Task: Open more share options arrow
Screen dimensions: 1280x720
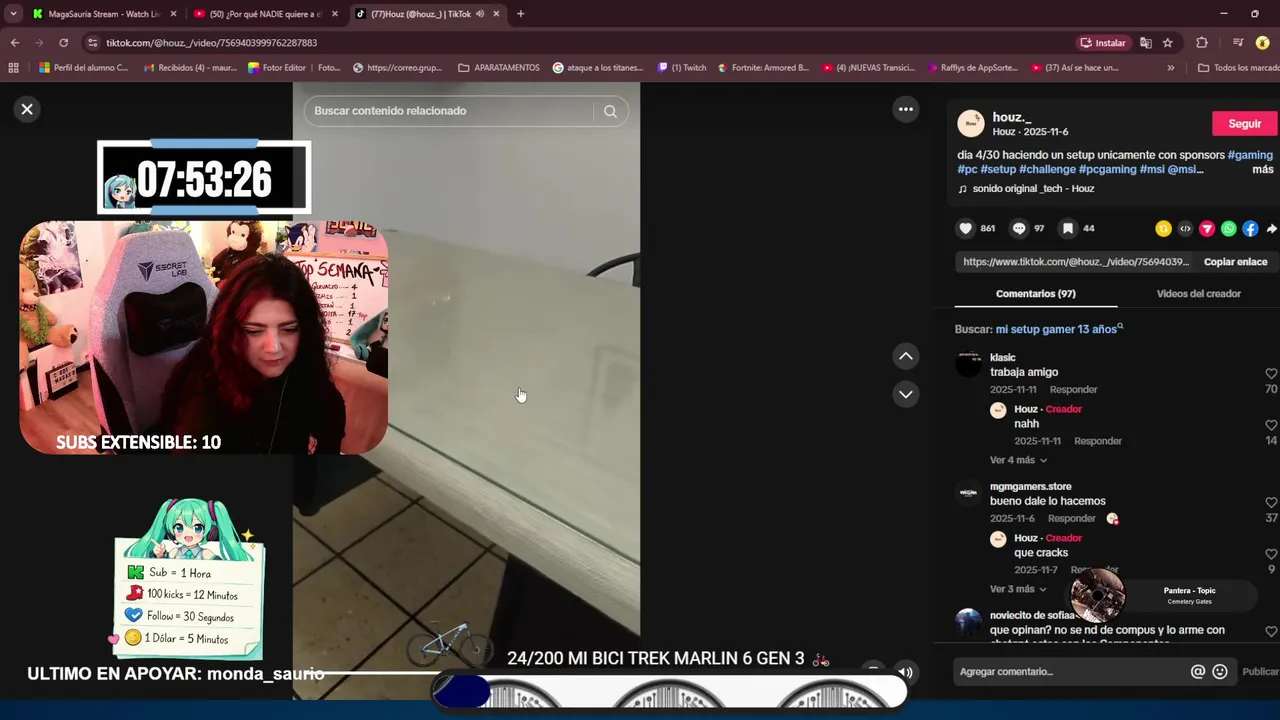Action: coord(1271,229)
